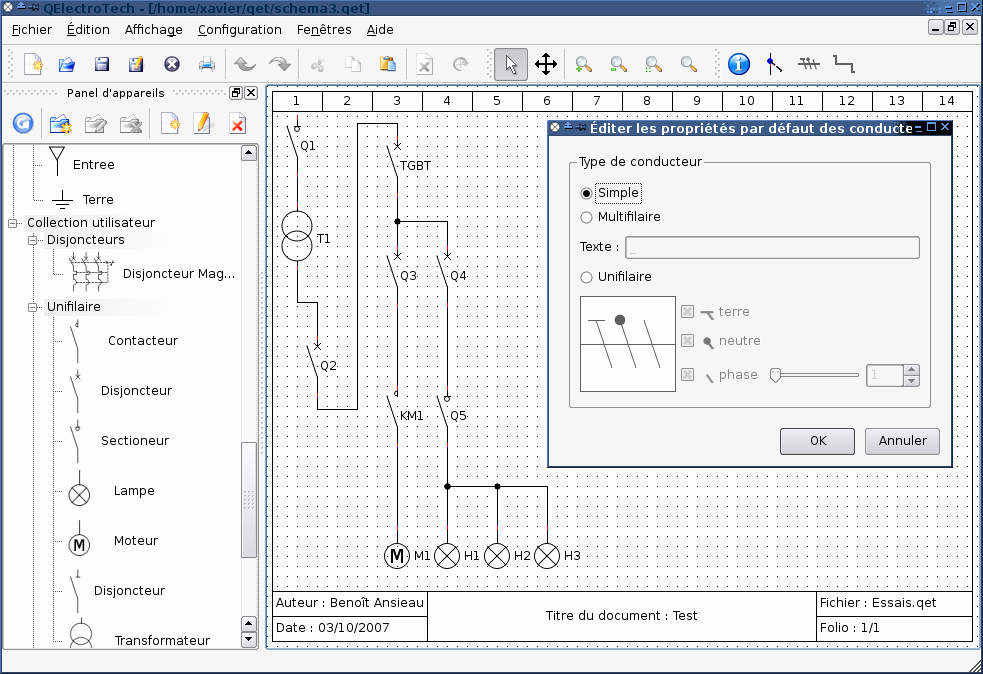Toggle the terre checkbox
Screen dimensions: 983x674
688,312
